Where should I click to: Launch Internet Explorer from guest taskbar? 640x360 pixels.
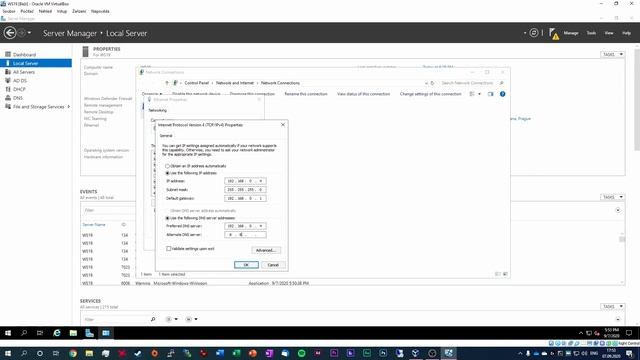(x=57, y=333)
